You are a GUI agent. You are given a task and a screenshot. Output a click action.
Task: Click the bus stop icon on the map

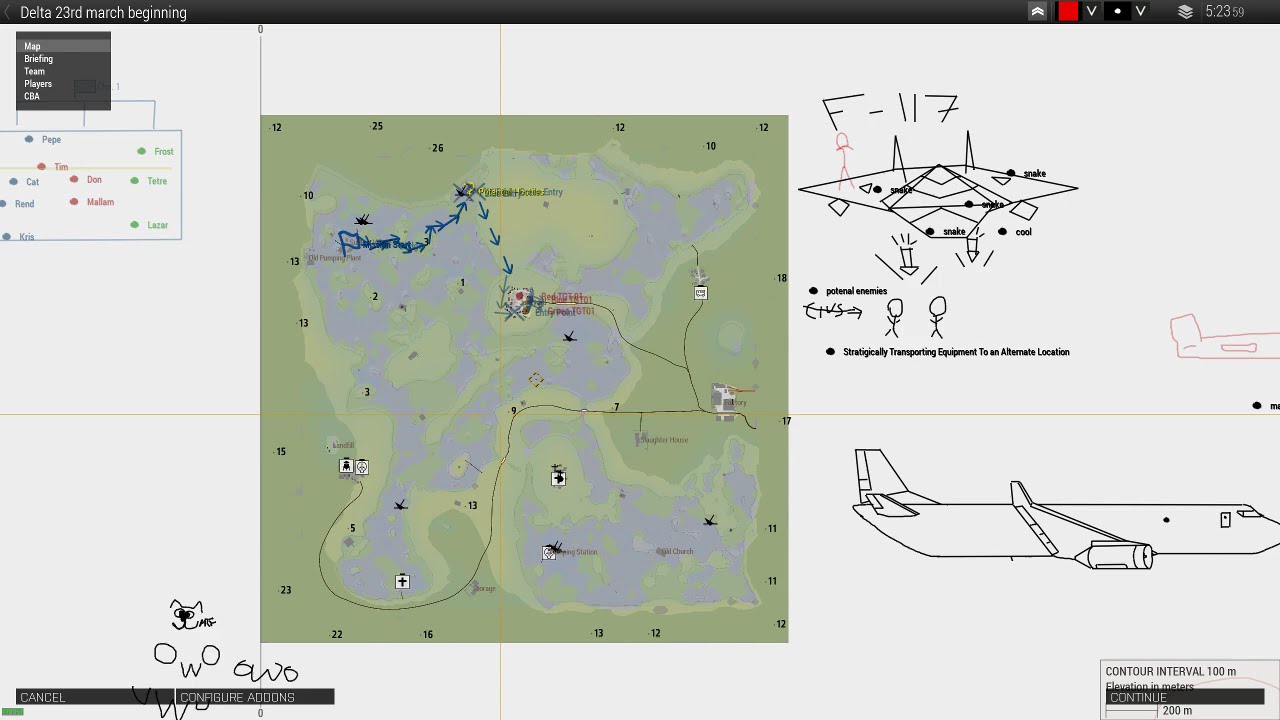pyautogui.click(x=700, y=293)
